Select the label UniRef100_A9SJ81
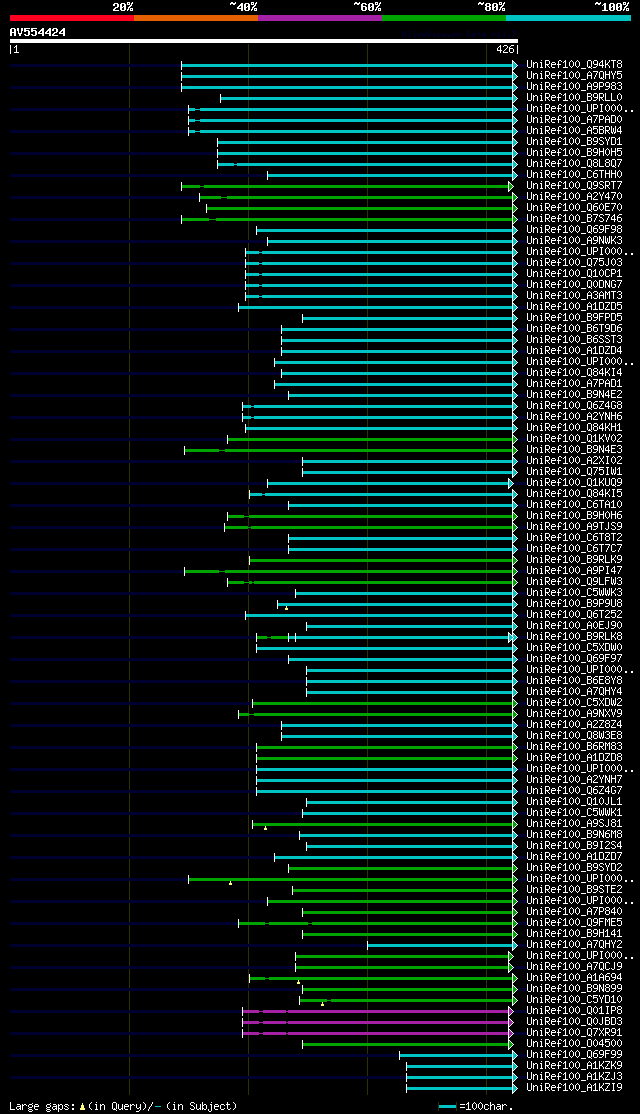Image resolution: width=640 pixels, height=1114 pixels. pos(574,824)
